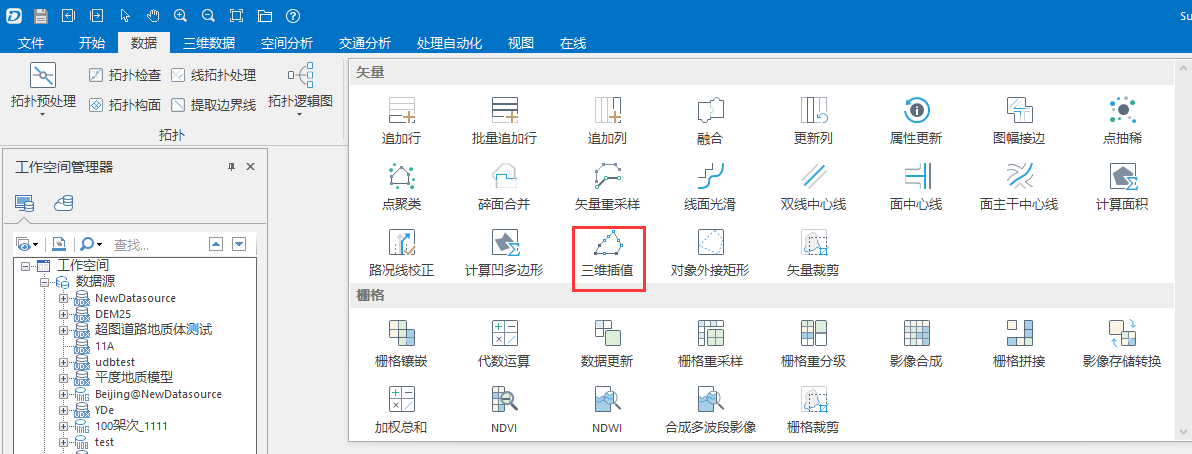Open the 批量追加行 tool
Viewport: 1192px width, 454px height.
point(504,121)
